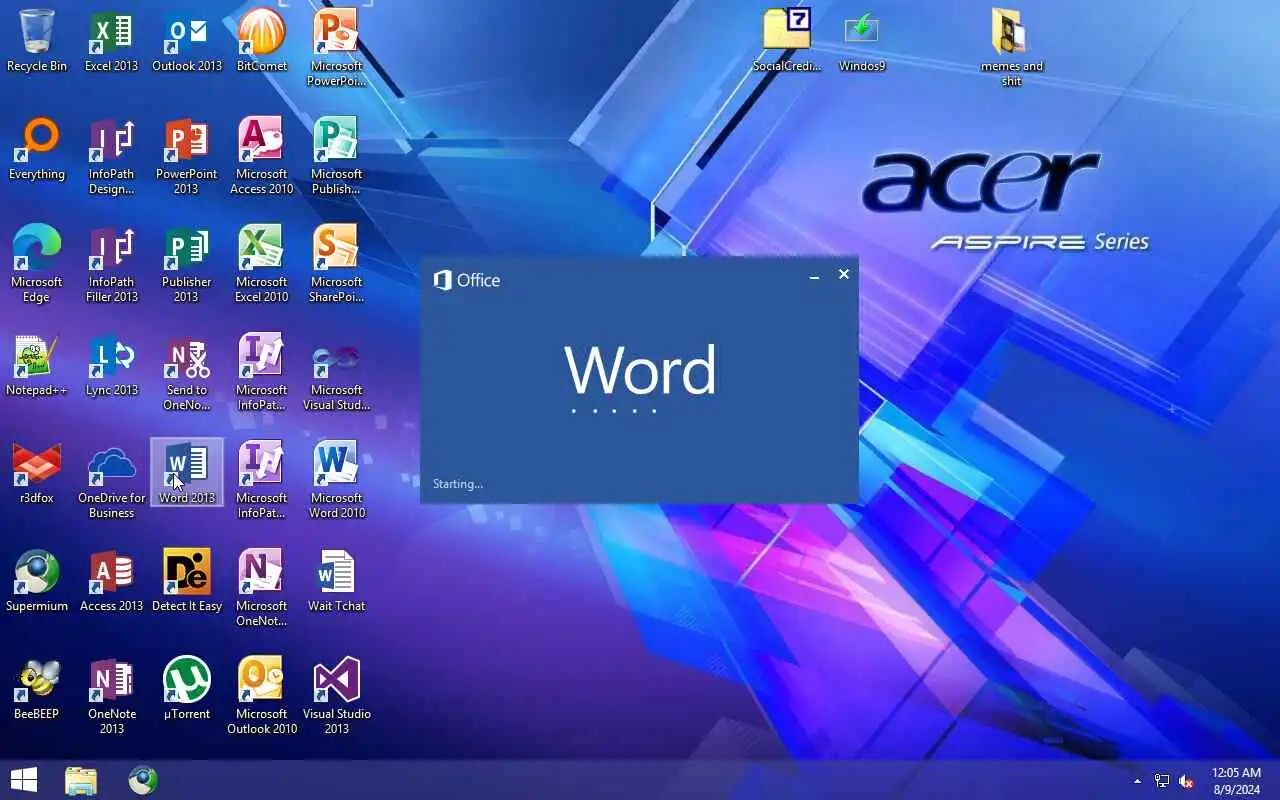Click the Windos9 desktop icon
The image size is (1280, 800).
pyautogui.click(x=862, y=40)
